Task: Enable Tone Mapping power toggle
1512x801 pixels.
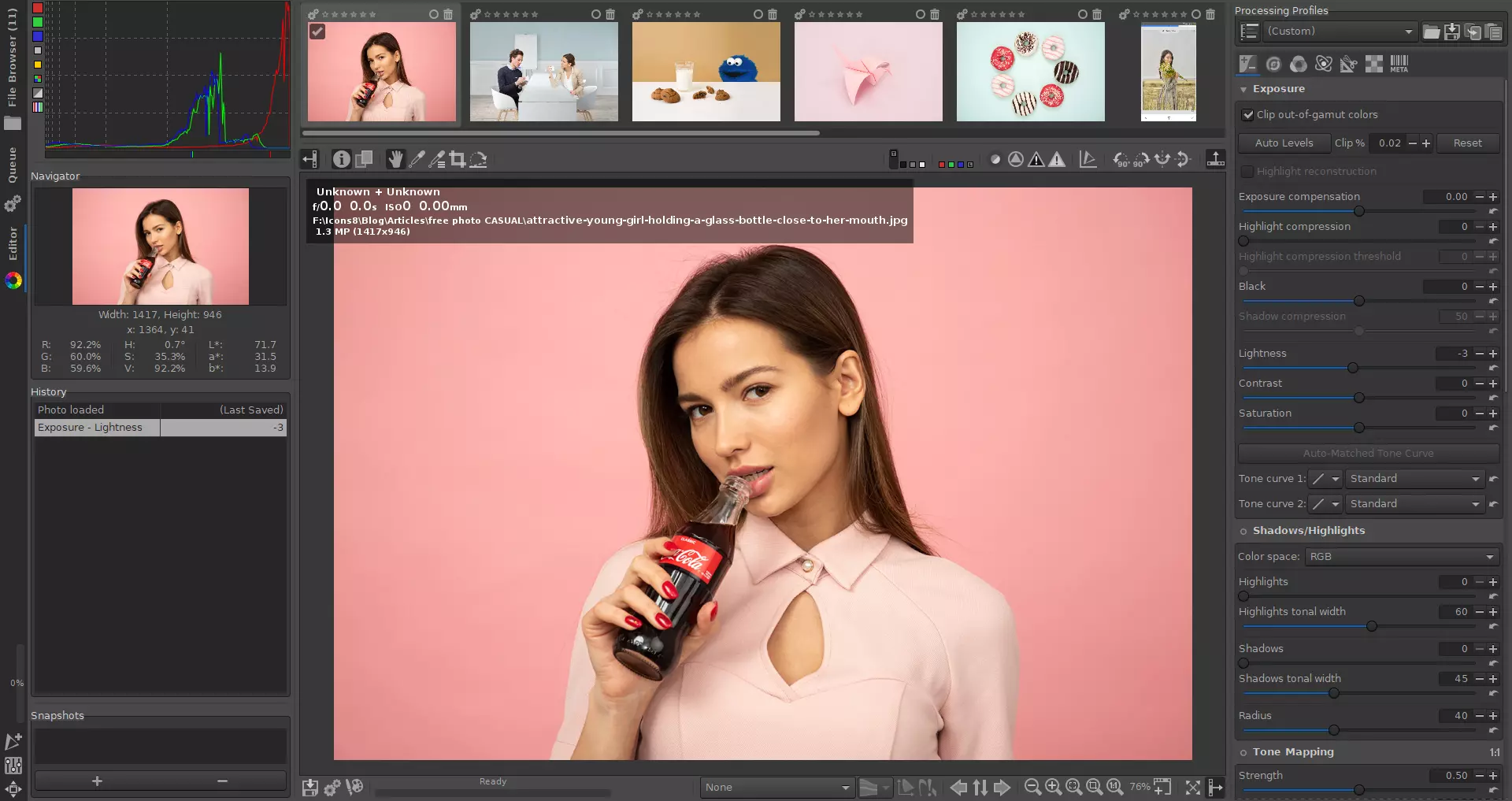Action: pos(1243,753)
